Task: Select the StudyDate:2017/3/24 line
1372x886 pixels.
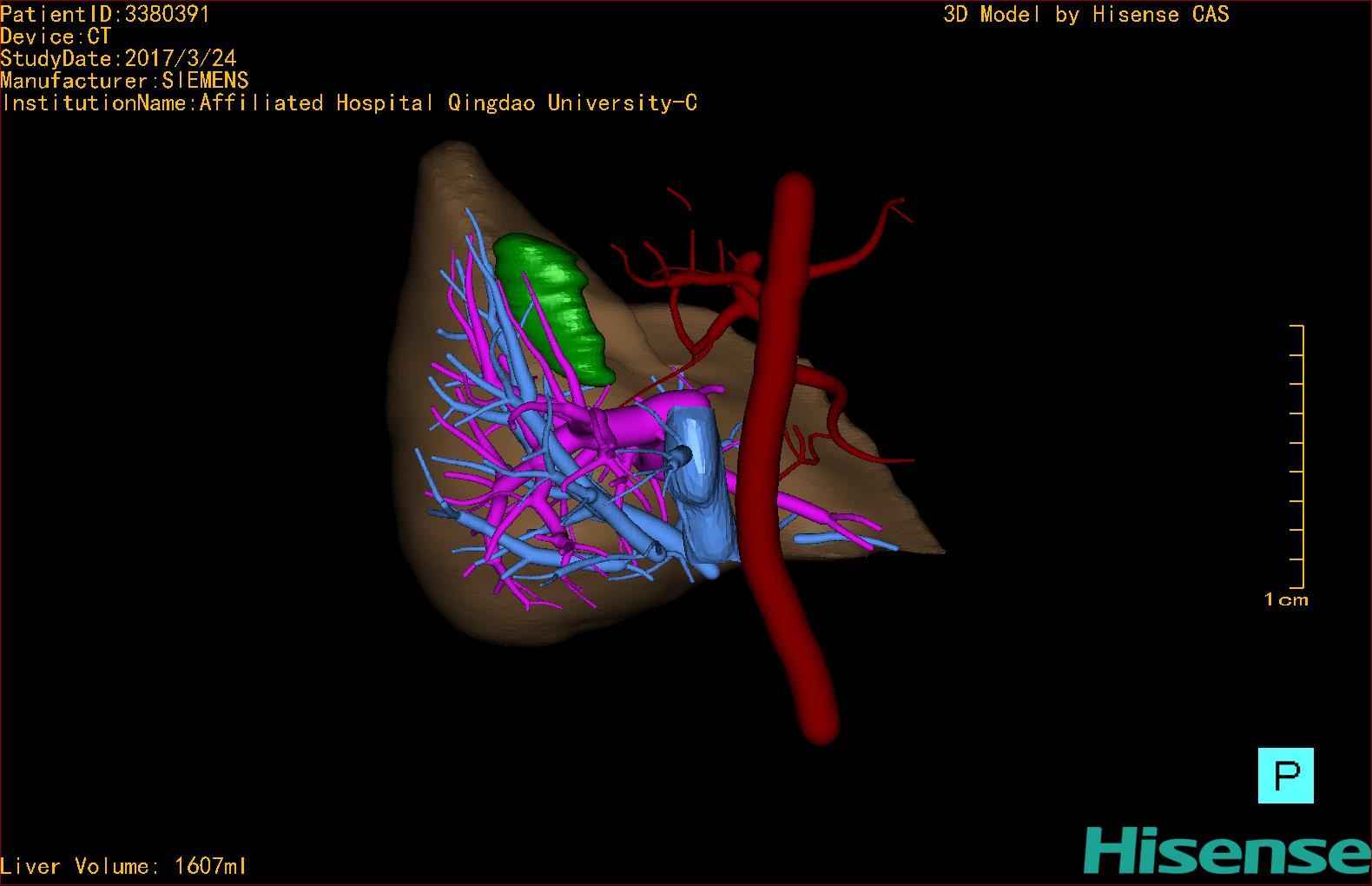Action: click(x=118, y=58)
